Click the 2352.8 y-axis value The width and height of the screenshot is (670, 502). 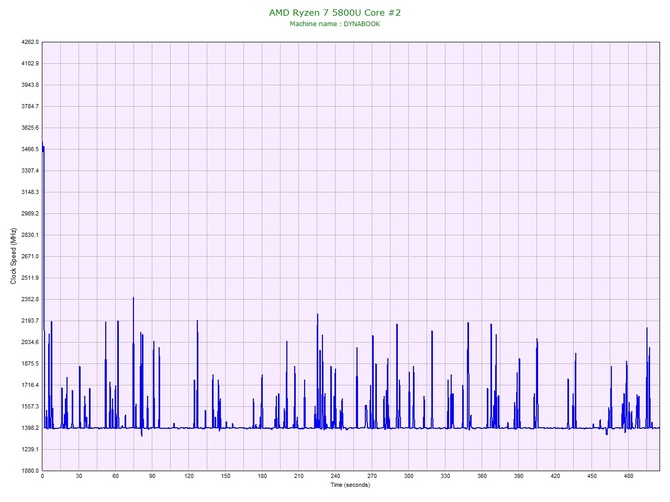point(30,299)
